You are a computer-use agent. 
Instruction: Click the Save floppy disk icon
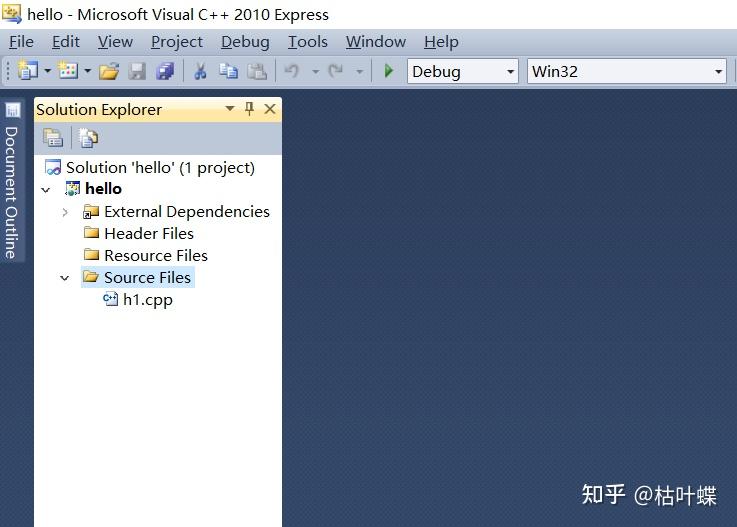(137, 71)
